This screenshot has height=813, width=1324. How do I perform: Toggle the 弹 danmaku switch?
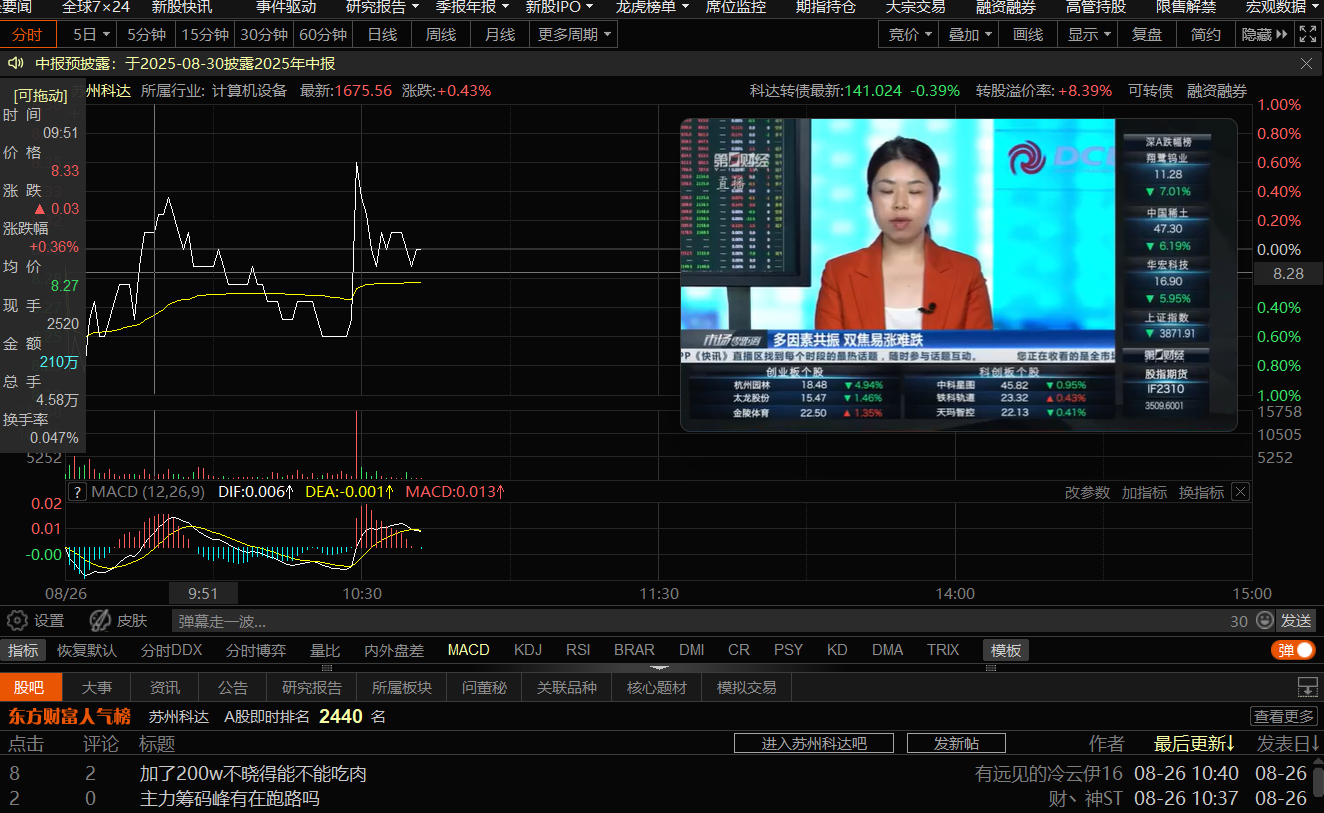(x=1294, y=650)
